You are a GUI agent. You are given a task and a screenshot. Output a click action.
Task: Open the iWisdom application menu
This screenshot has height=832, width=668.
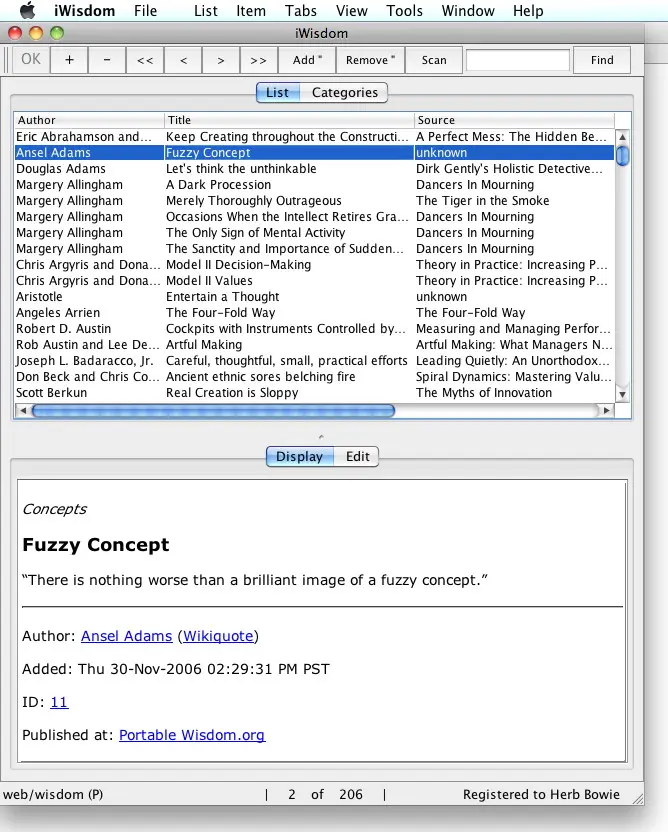tap(84, 11)
